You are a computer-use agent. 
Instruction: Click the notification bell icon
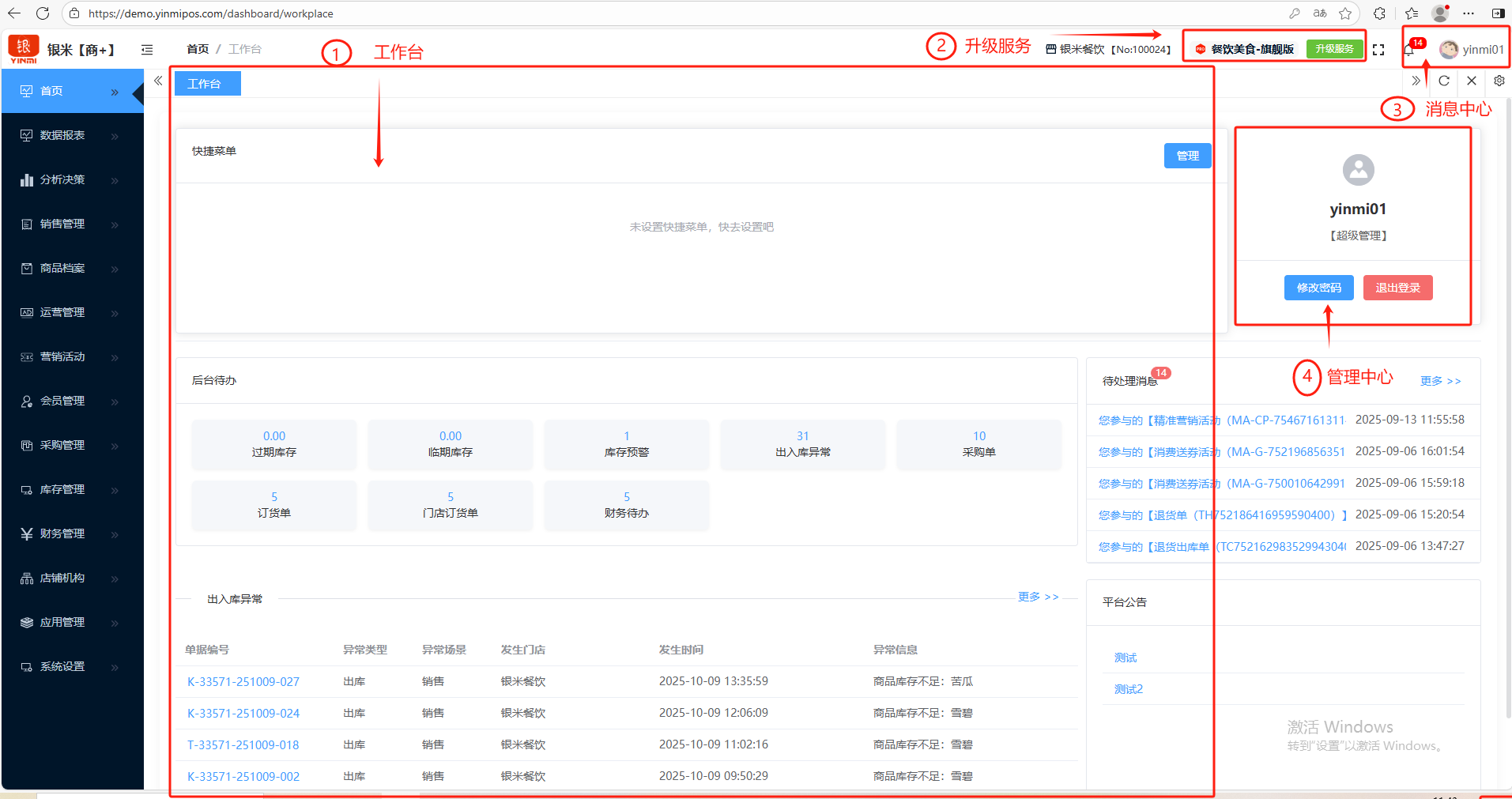pos(1409,51)
